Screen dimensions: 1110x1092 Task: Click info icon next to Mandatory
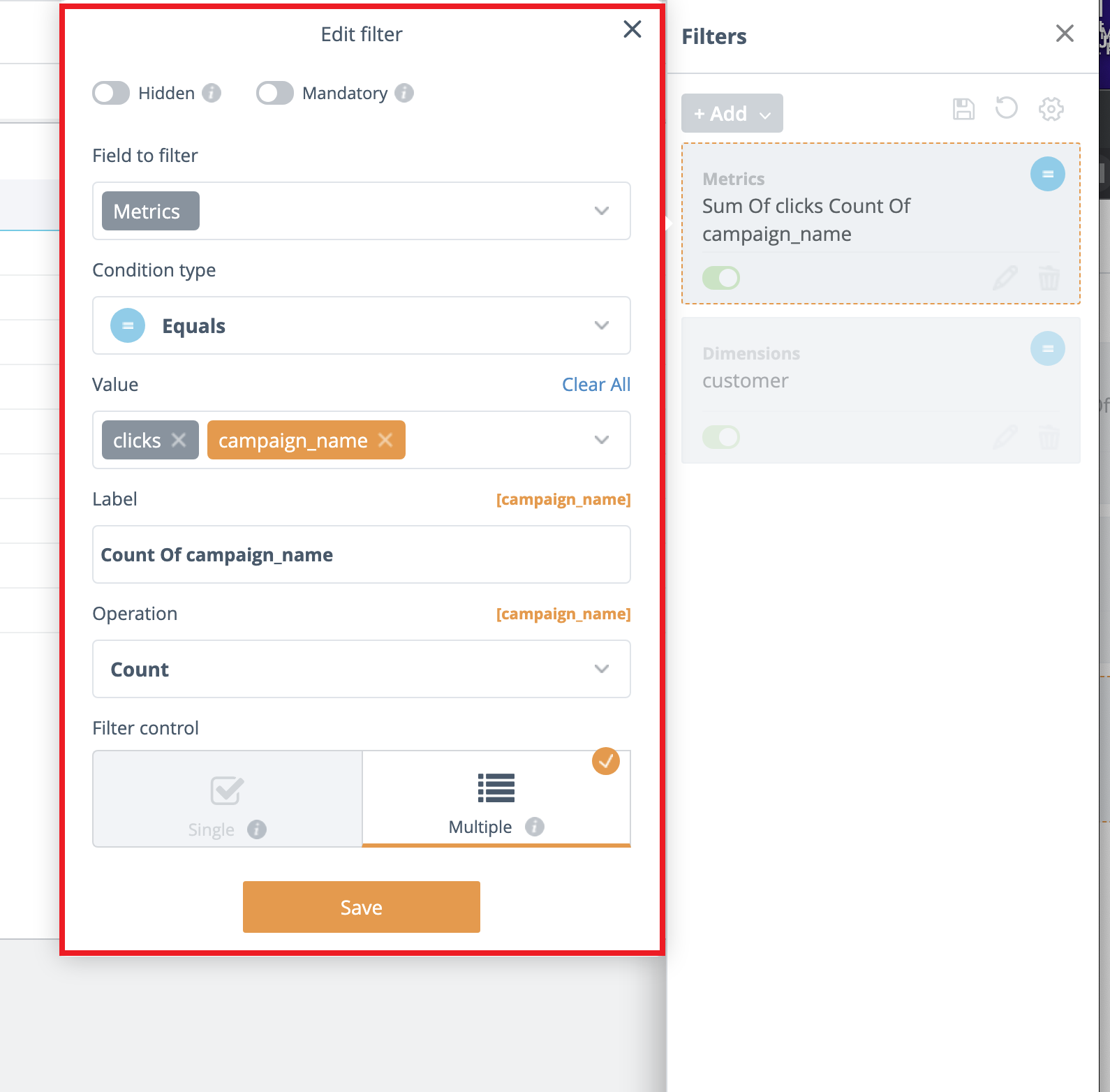coord(404,93)
